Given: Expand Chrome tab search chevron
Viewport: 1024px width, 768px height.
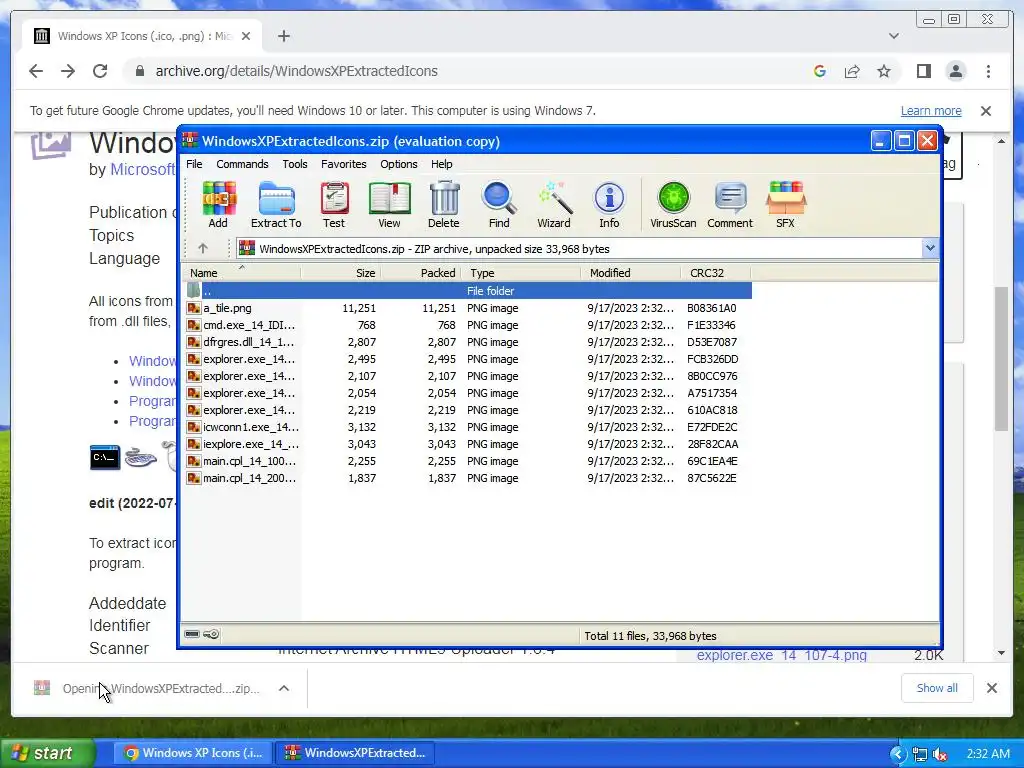Looking at the screenshot, I should point(894,36).
